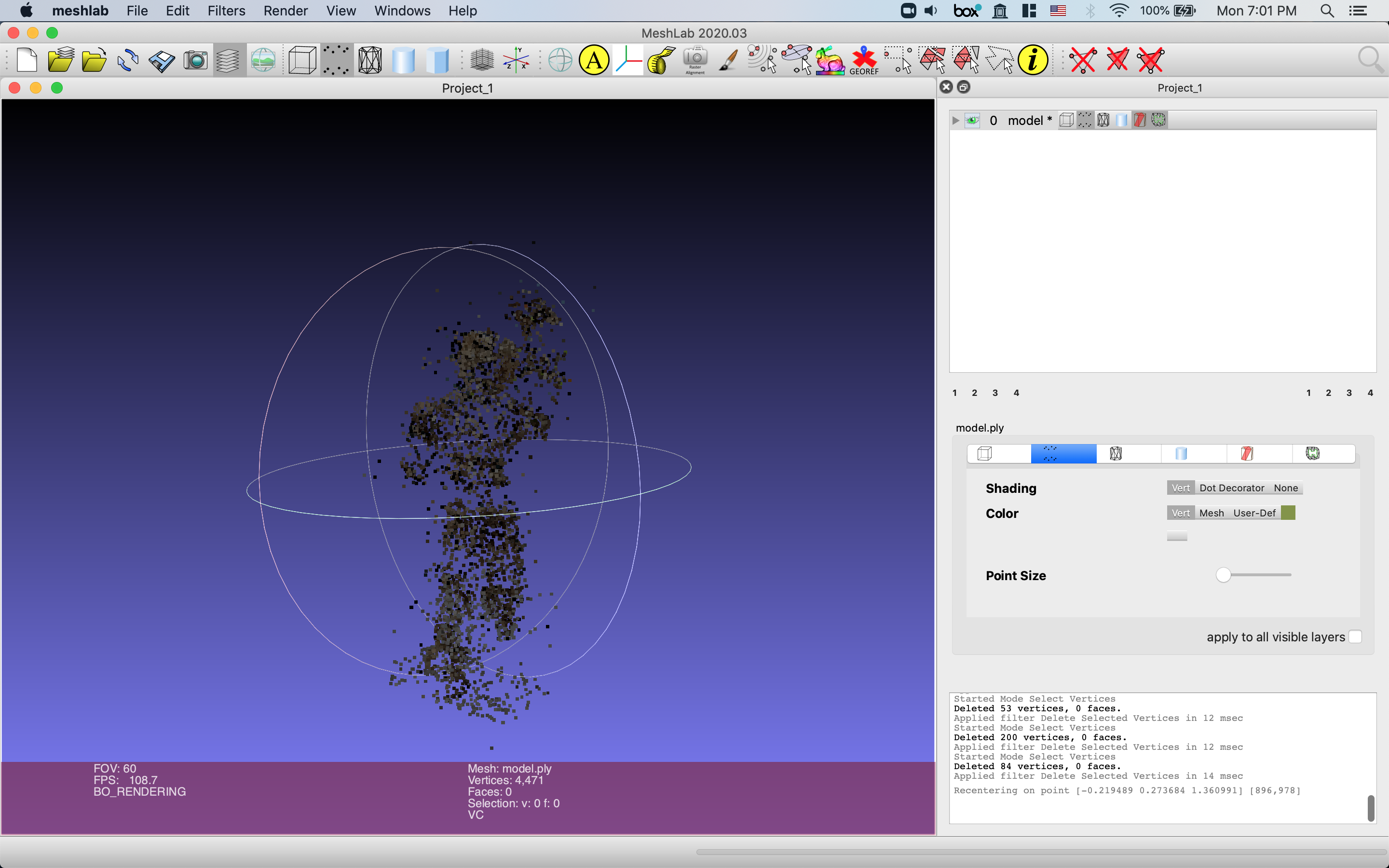Screen dimensions: 1389x868
Task: Click the magnifier search icon in toolbar
Action: pyautogui.click(x=1371, y=60)
